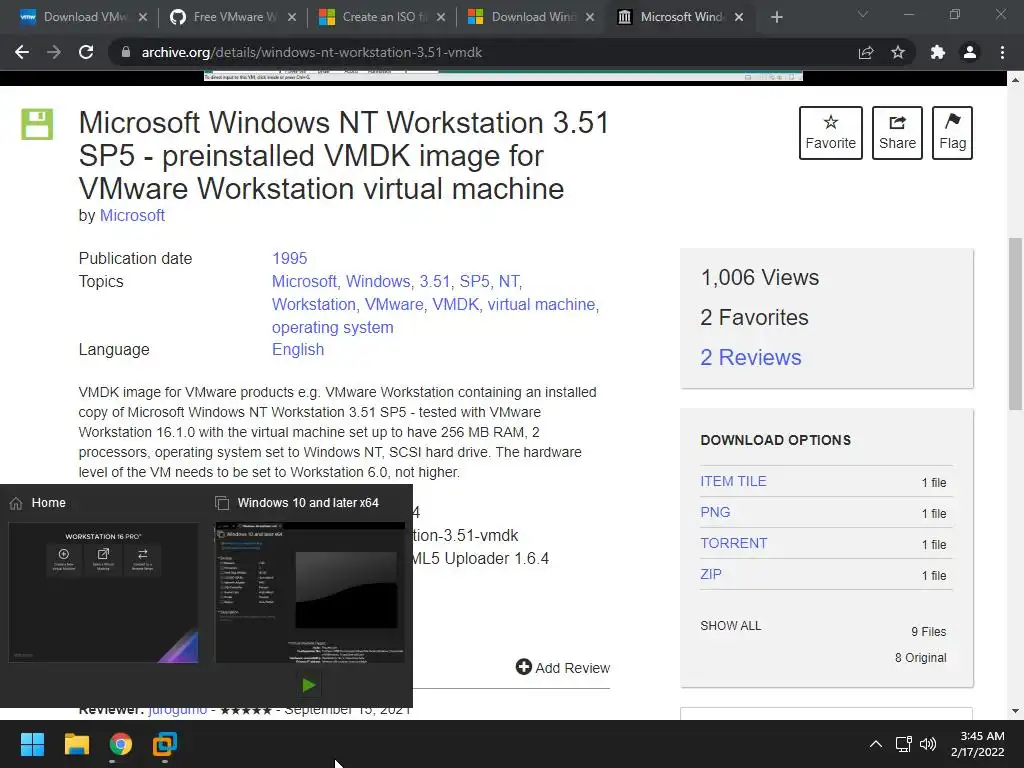Open File Explorer from taskbar
The height and width of the screenshot is (768, 1024).
pyautogui.click(x=76, y=744)
